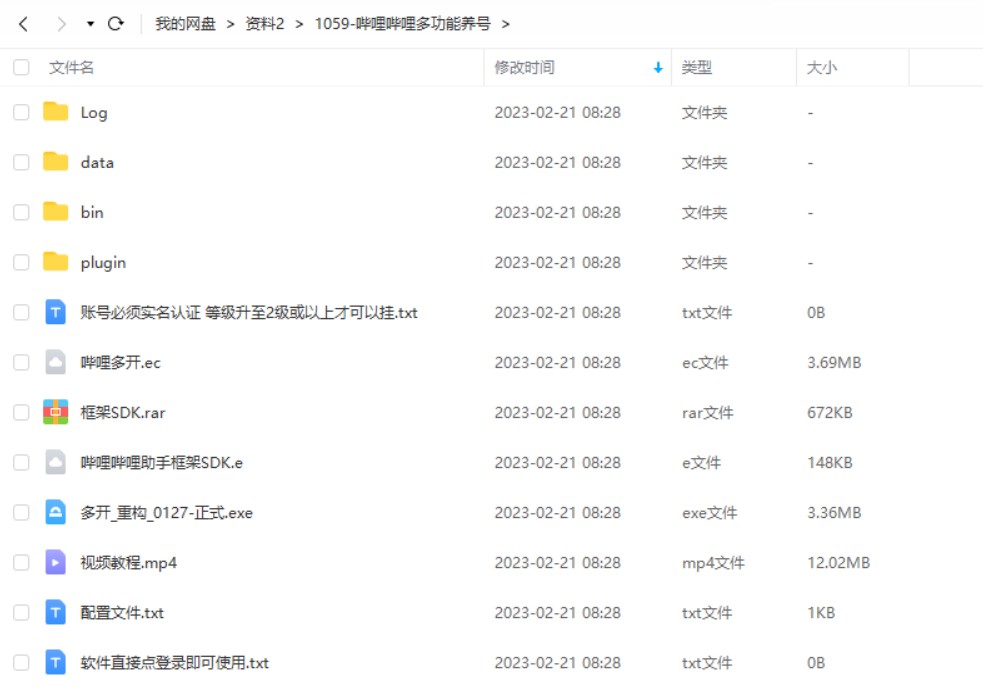
Task: Tick checkbox for 哔哩多开.ec
Action: (21, 362)
